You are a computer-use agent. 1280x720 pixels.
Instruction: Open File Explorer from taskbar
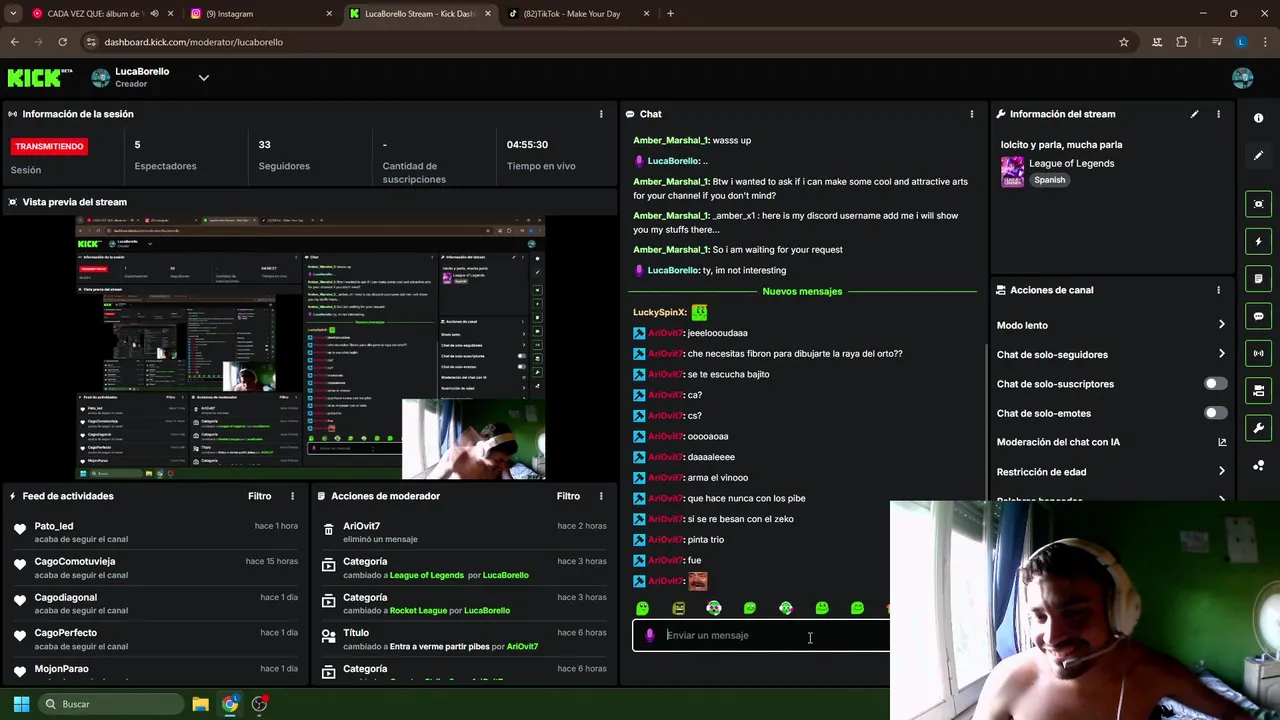tap(200, 704)
